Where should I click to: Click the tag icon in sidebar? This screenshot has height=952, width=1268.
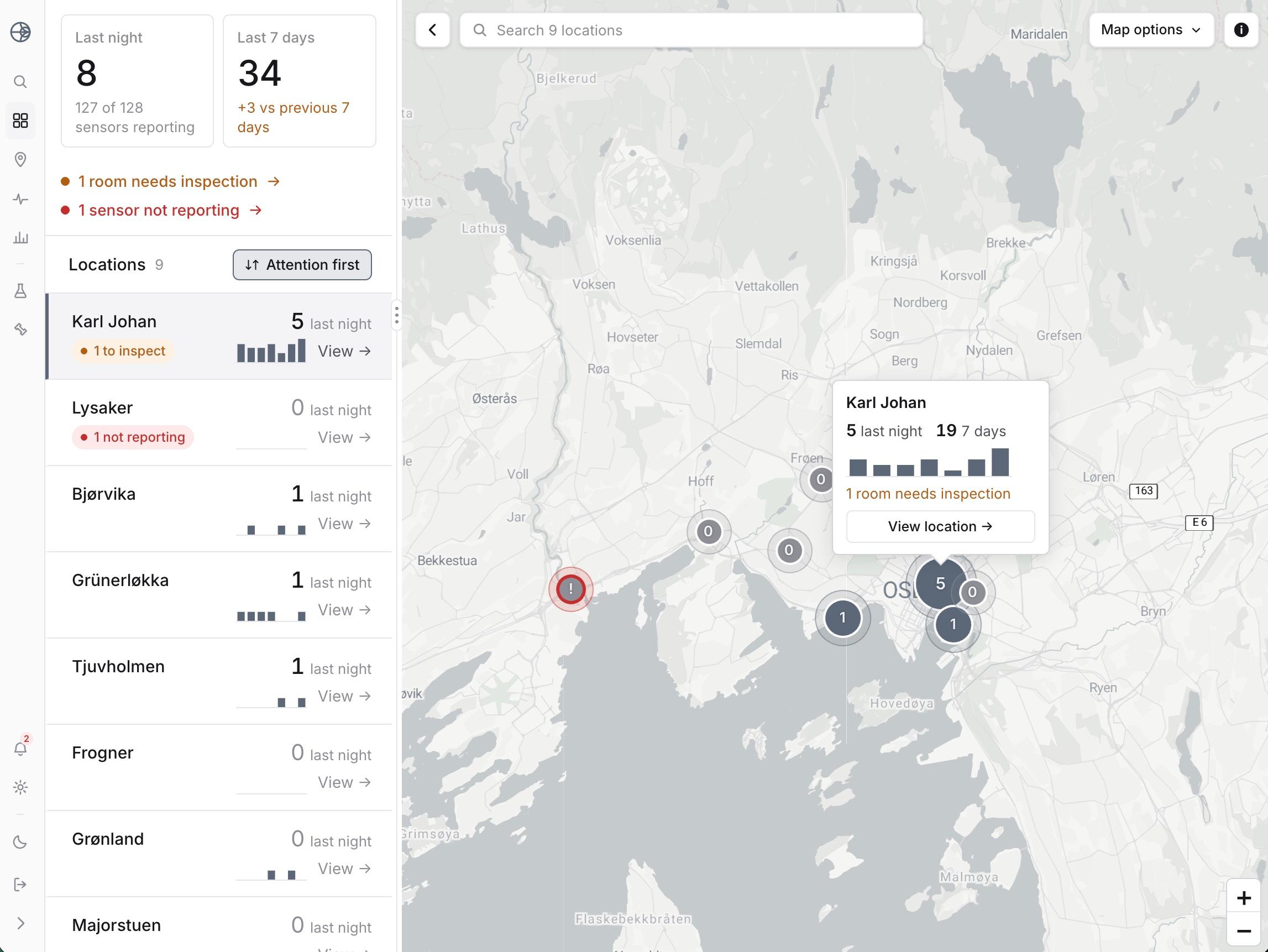tap(20, 329)
